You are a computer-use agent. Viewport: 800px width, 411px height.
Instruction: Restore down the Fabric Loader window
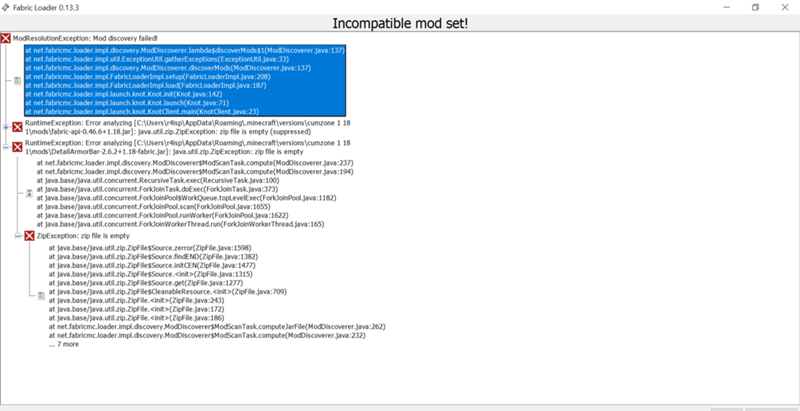(x=753, y=7)
